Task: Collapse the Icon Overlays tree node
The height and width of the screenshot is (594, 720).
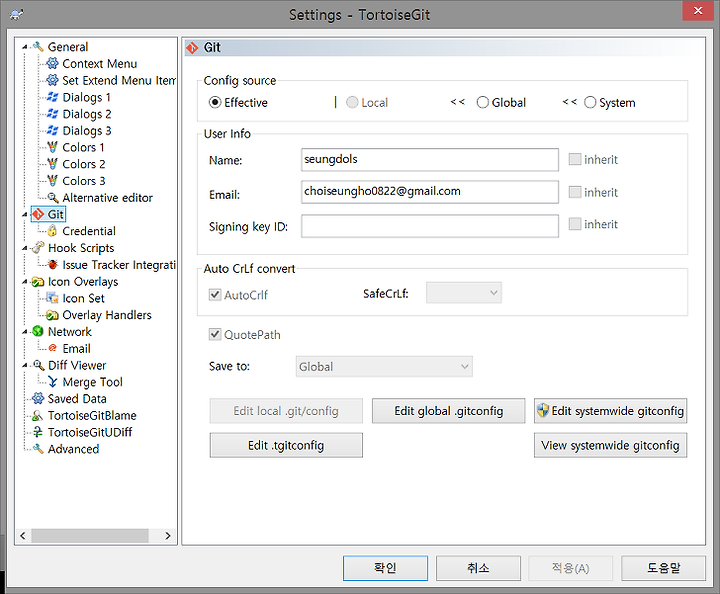Action: pos(25,282)
